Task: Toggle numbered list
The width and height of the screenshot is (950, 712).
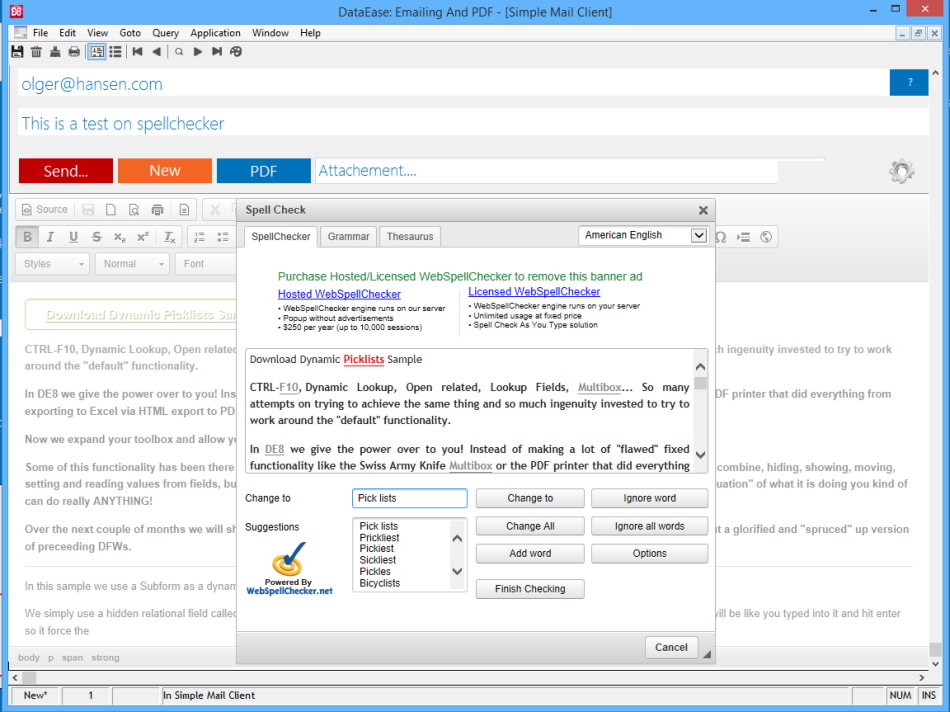Action: tap(199, 237)
